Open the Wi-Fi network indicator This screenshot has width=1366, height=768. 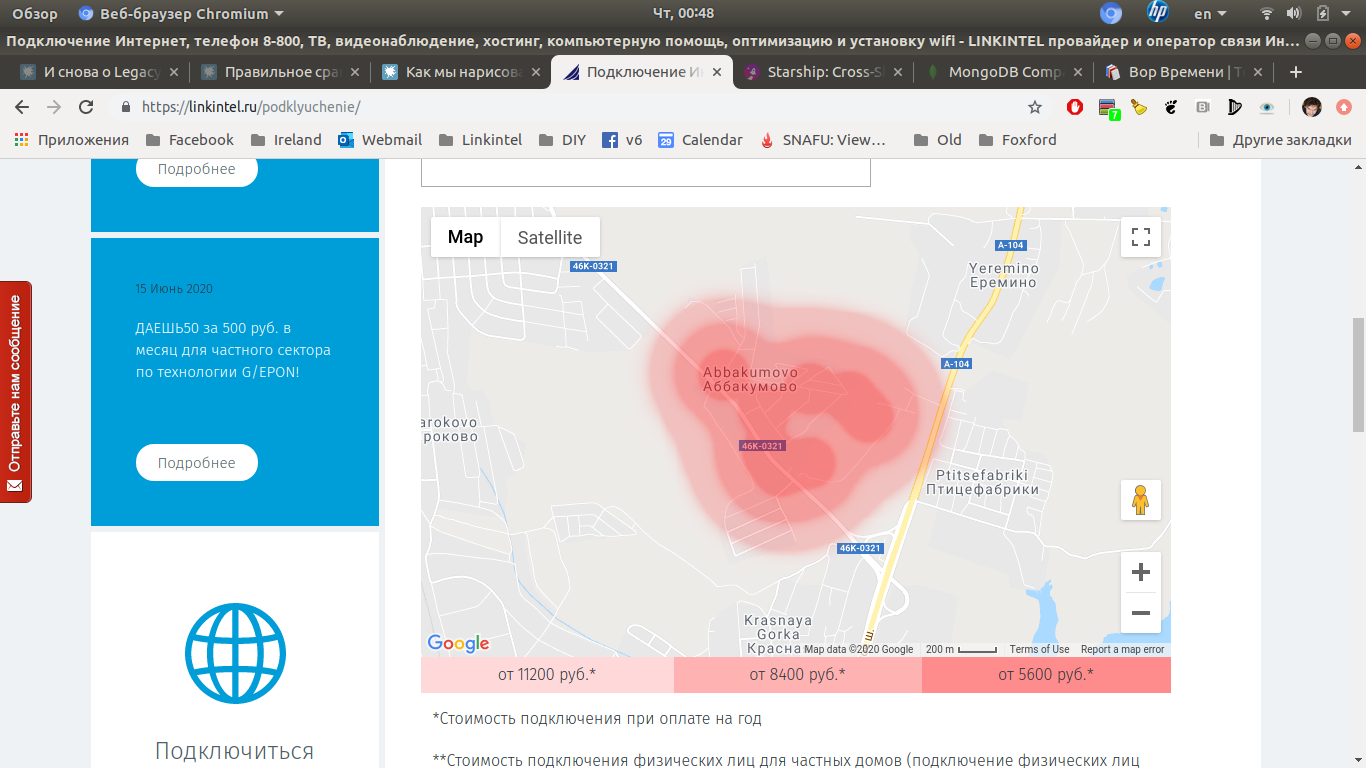pyautogui.click(x=1267, y=13)
